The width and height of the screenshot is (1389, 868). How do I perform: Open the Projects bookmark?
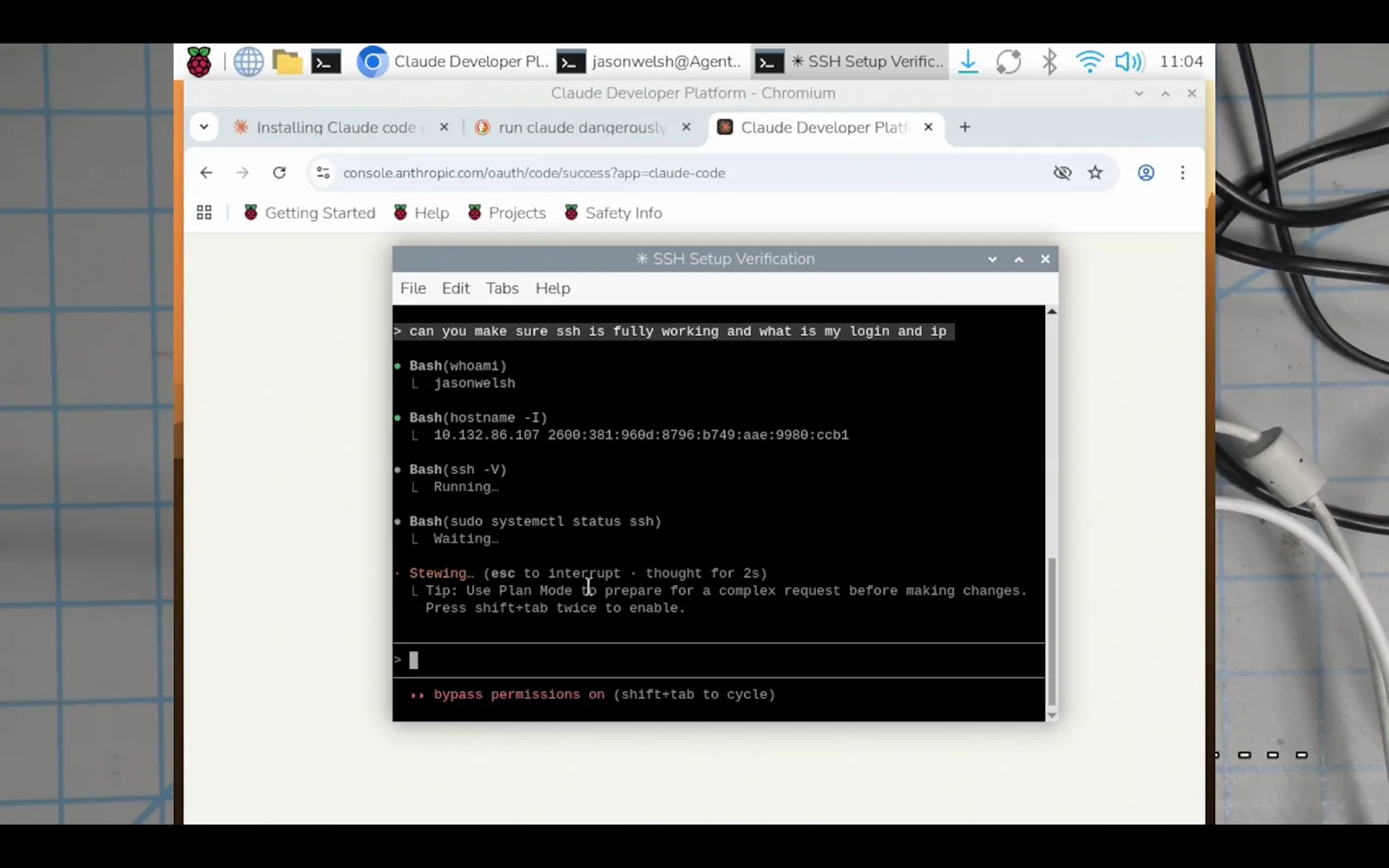[x=507, y=213]
